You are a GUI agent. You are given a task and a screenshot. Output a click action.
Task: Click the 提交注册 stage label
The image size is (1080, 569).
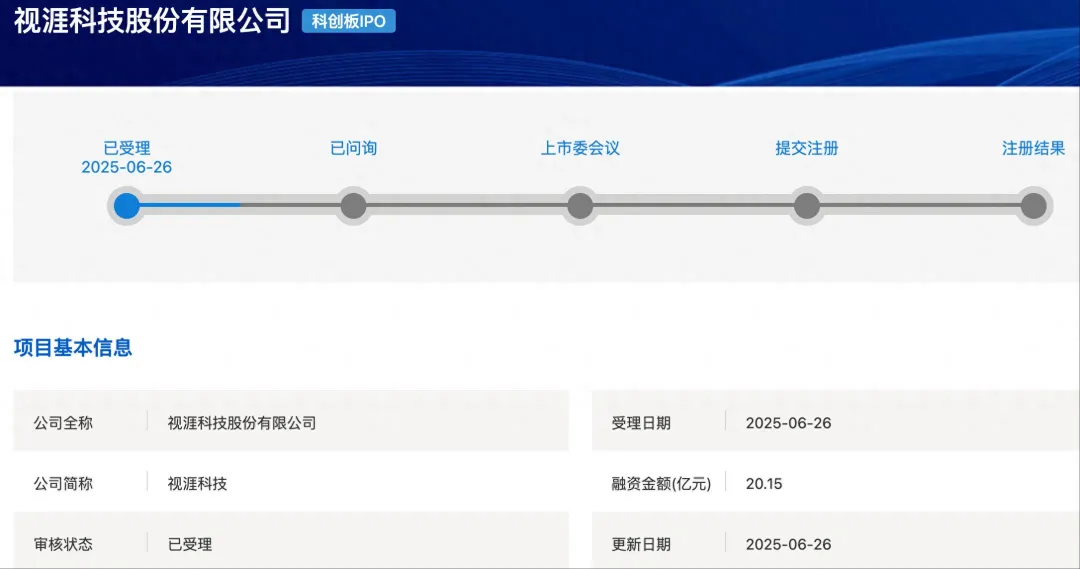click(807, 148)
